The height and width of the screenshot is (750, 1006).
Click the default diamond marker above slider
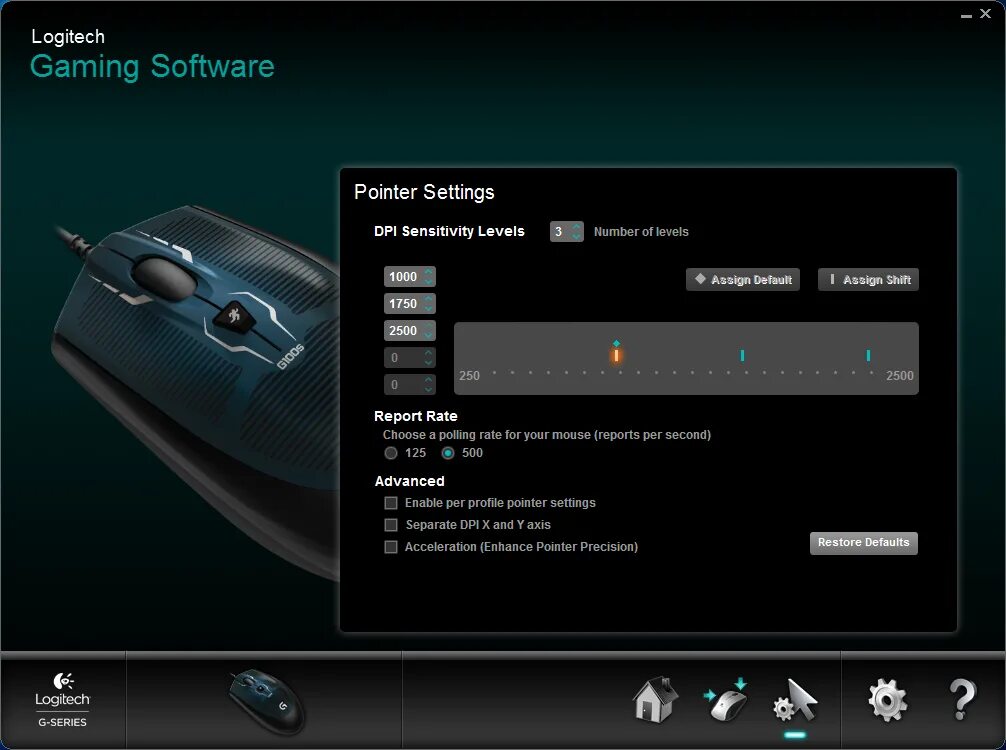[616, 343]
